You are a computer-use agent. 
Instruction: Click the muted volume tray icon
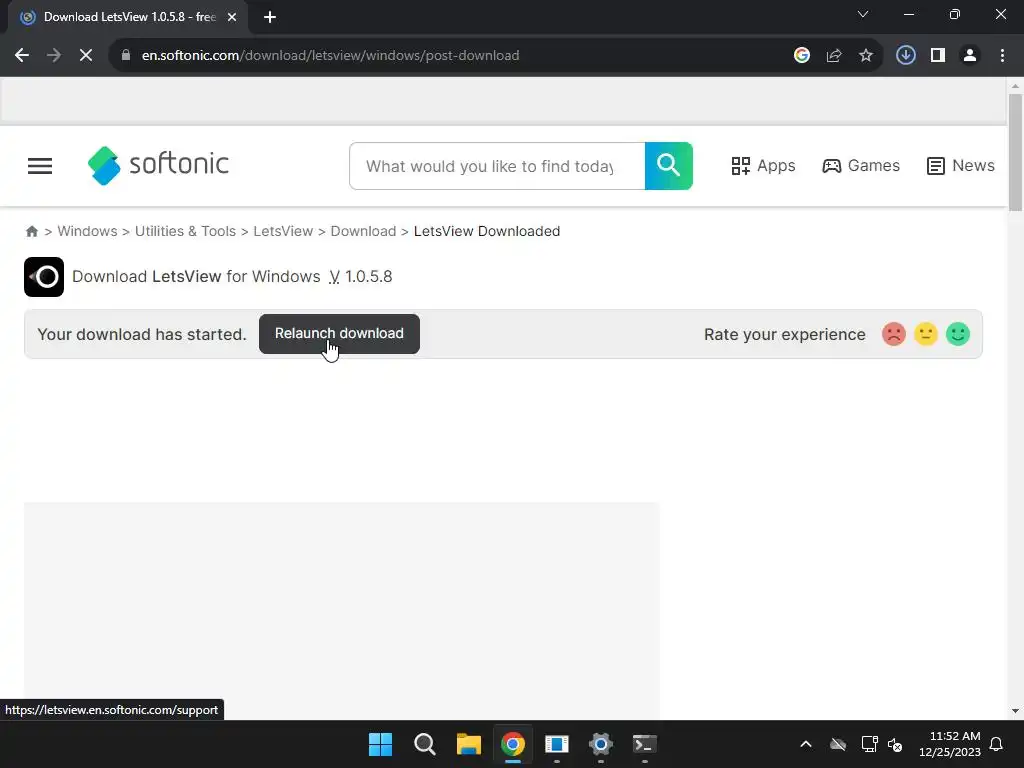pos(895,744)
